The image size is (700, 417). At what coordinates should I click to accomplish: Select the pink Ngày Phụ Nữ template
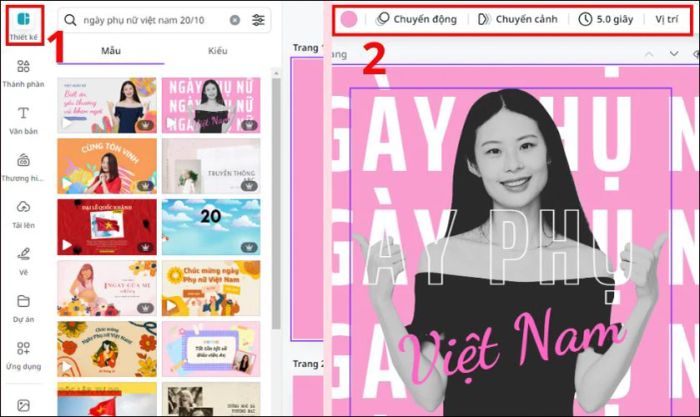point(211,105)
